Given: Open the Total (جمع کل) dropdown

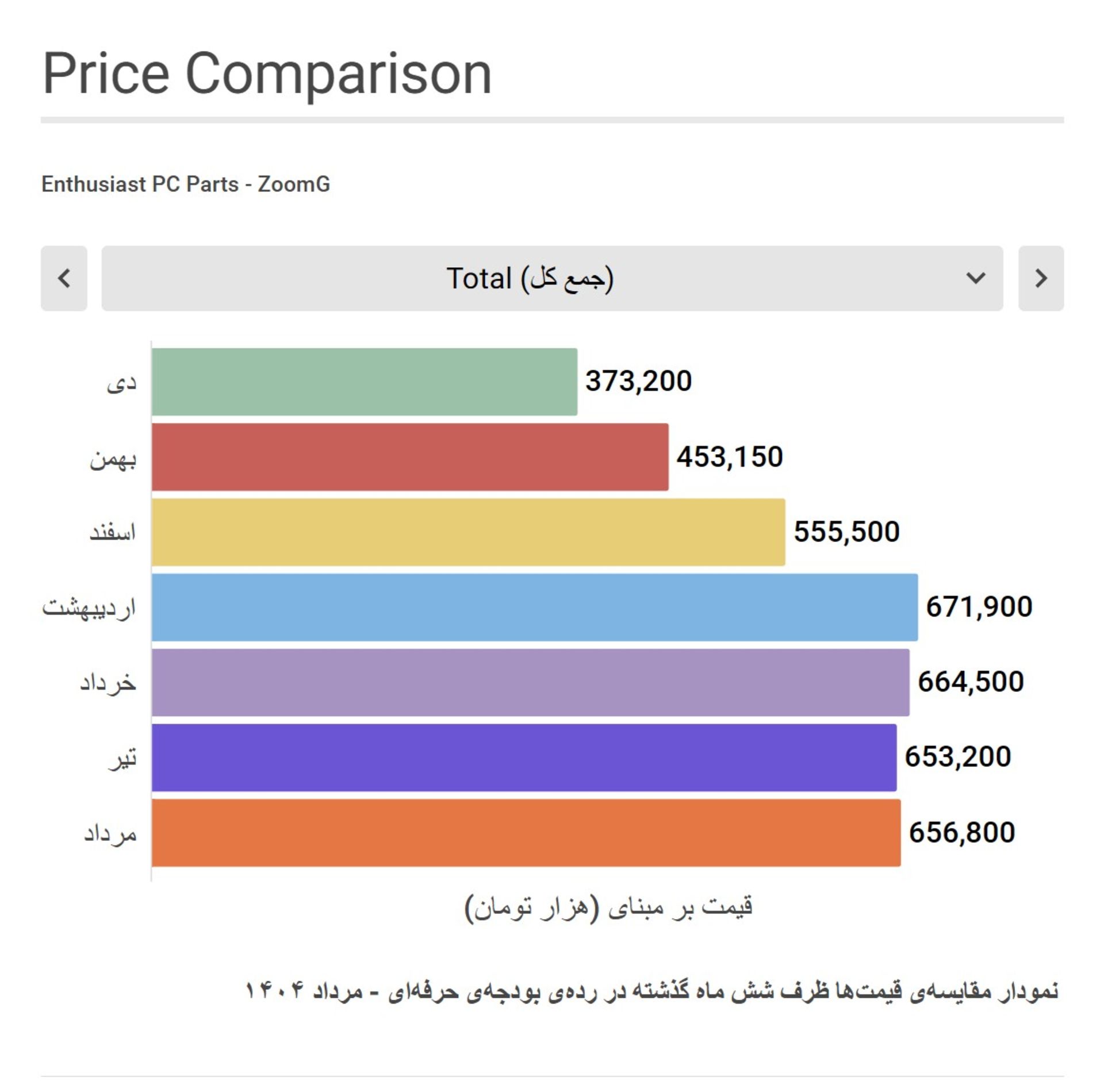Looking at the screenshot, I should 552,279.
